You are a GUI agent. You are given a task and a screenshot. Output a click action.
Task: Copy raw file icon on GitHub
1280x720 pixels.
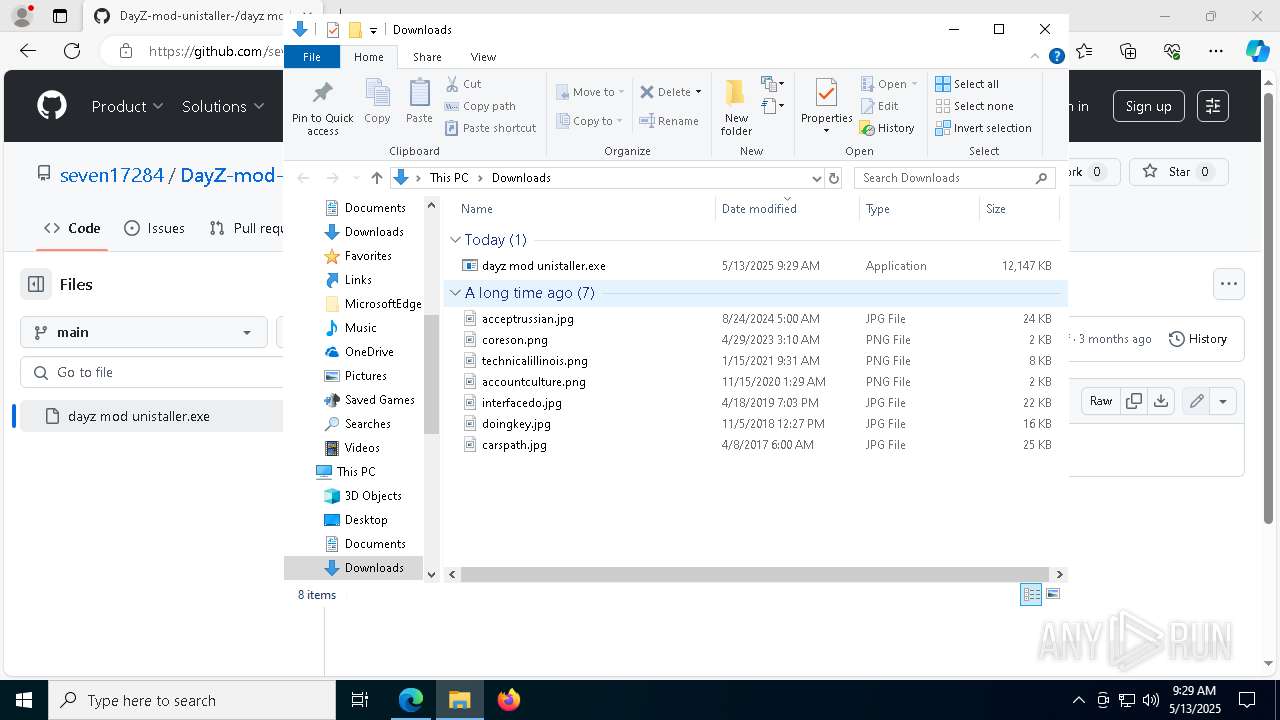[x=1134, y=401]
